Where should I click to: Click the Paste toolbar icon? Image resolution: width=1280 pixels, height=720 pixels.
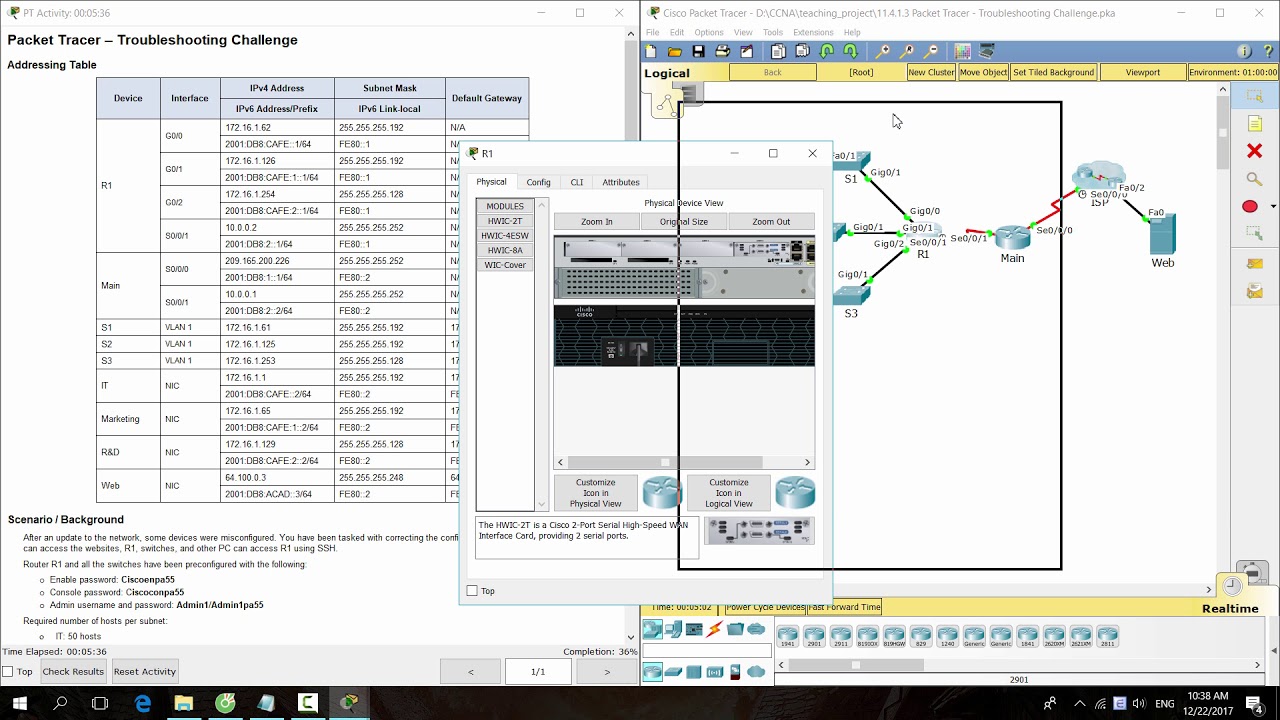click(802, 51)
